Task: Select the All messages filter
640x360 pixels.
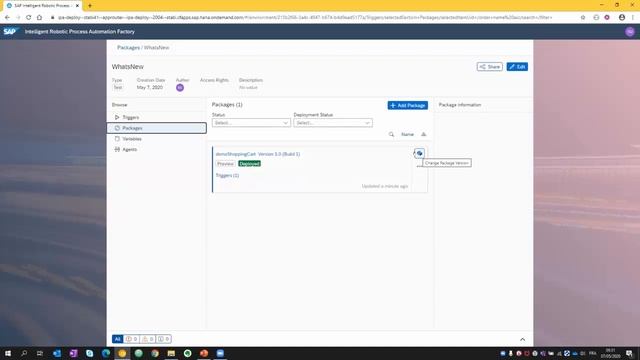Action: coord(118,339)
